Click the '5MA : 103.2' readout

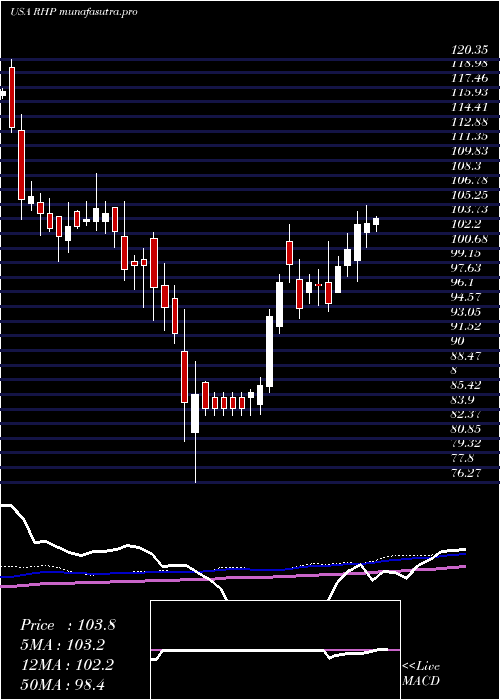click(62, 645)
